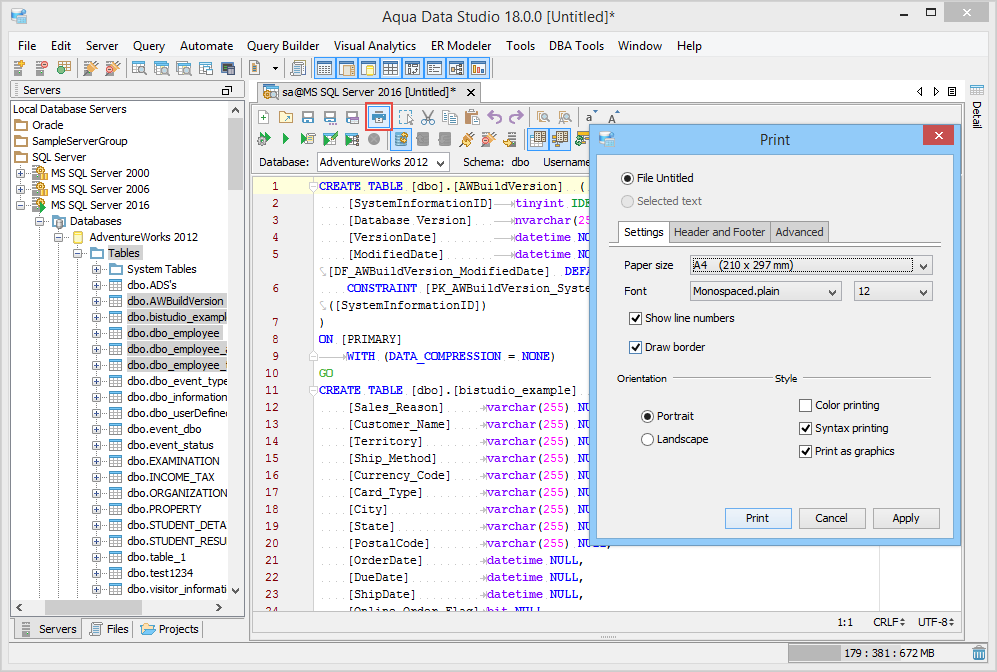The image size is (997, 672).
Task: Click the Undo arrow icon
Action: tap(495, 117)
